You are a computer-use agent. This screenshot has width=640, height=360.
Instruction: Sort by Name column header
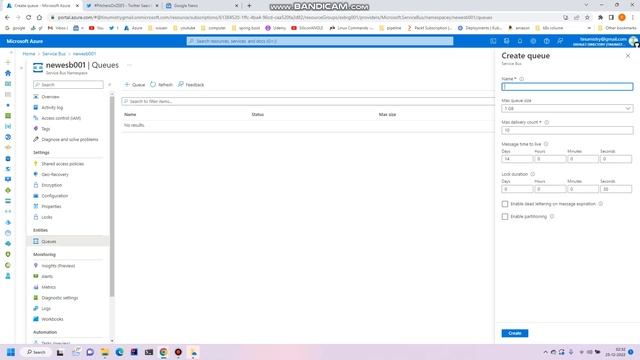tap(130, 115)
